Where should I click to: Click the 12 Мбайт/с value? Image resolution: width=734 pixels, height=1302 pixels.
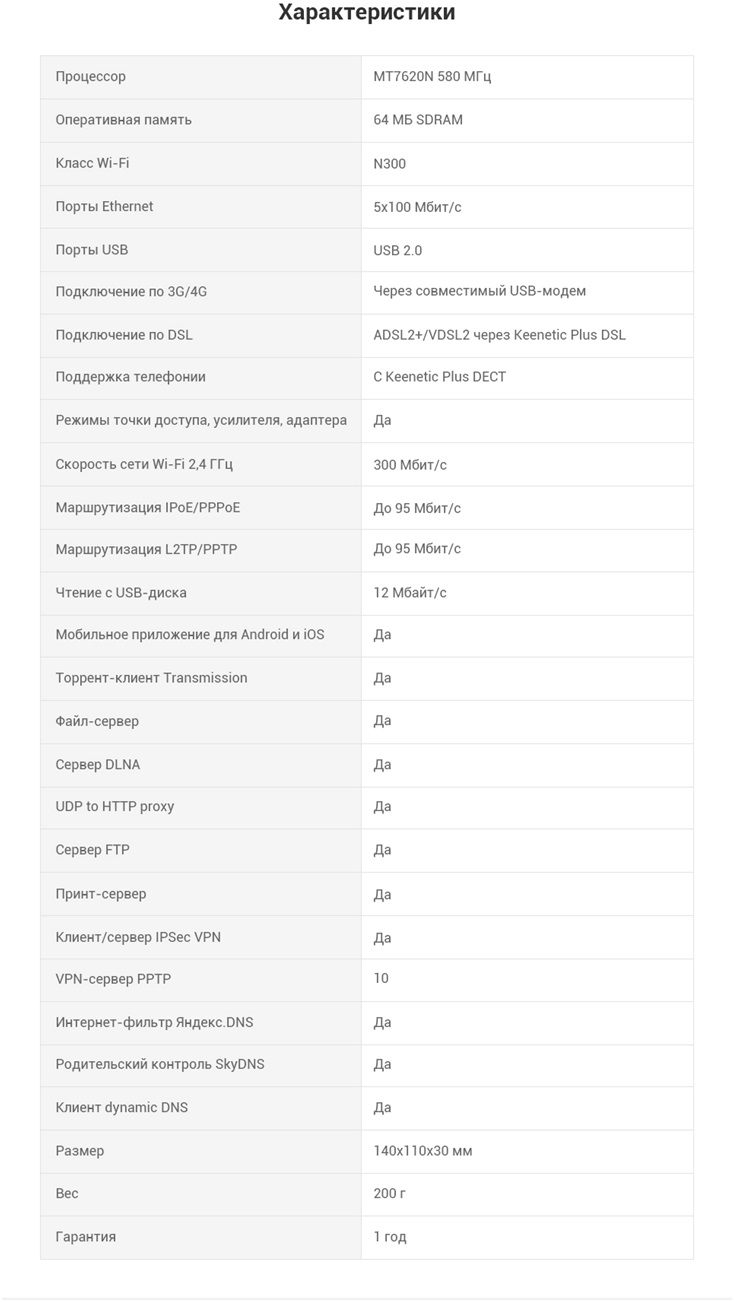(x=410, y=593)
